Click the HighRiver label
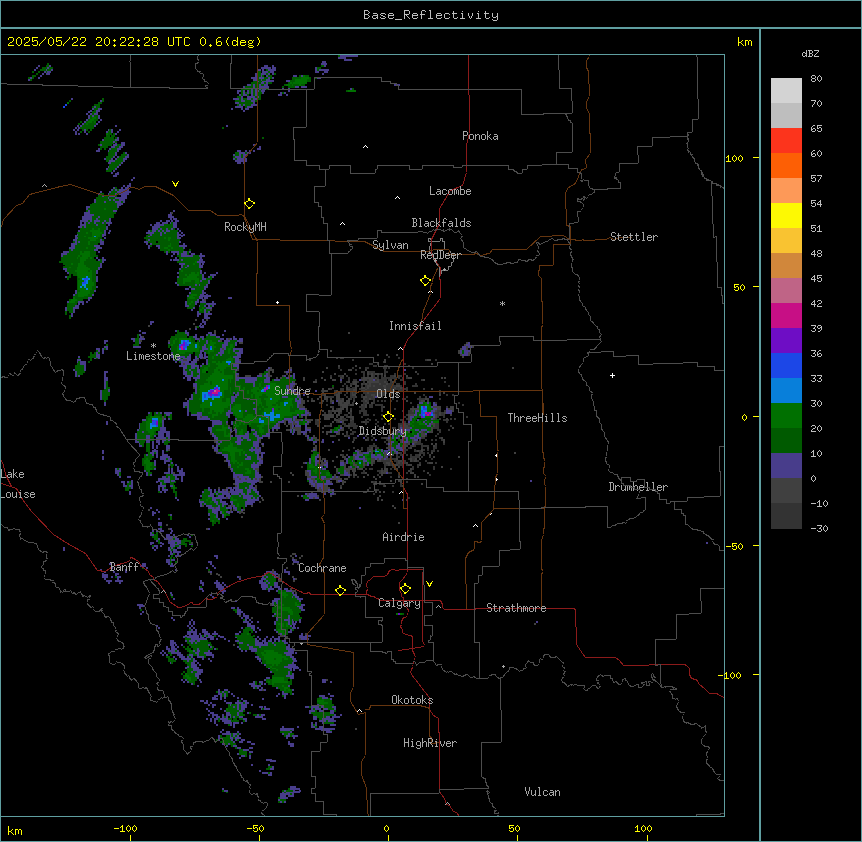 coord(430,743)
